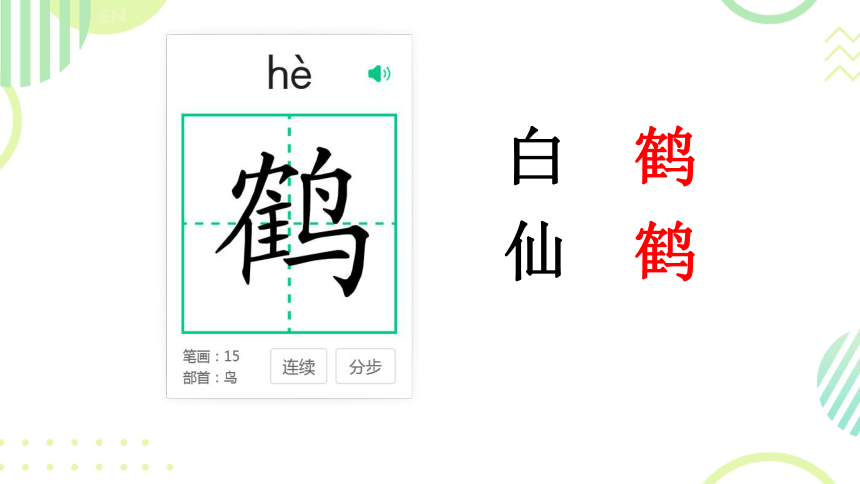Select the black 白 character

536,156
